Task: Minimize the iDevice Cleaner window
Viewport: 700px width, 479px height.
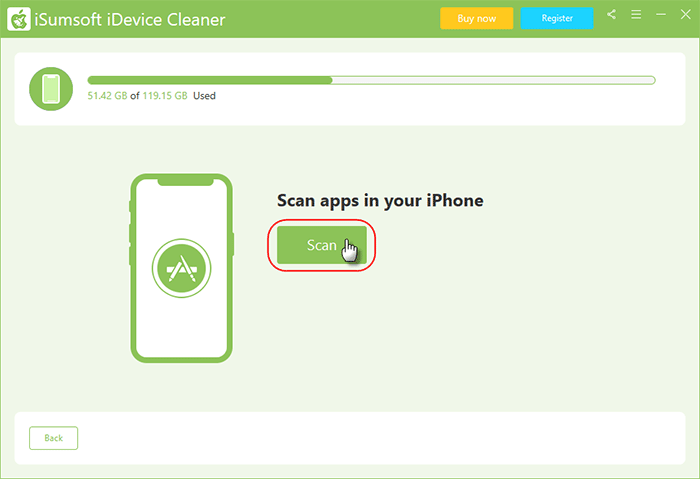Action: click(661, 15)
